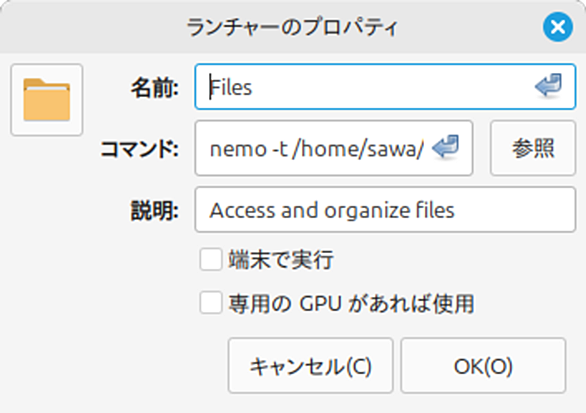Click the word 'nemo' in command text
586x413 pixels.
238,150
